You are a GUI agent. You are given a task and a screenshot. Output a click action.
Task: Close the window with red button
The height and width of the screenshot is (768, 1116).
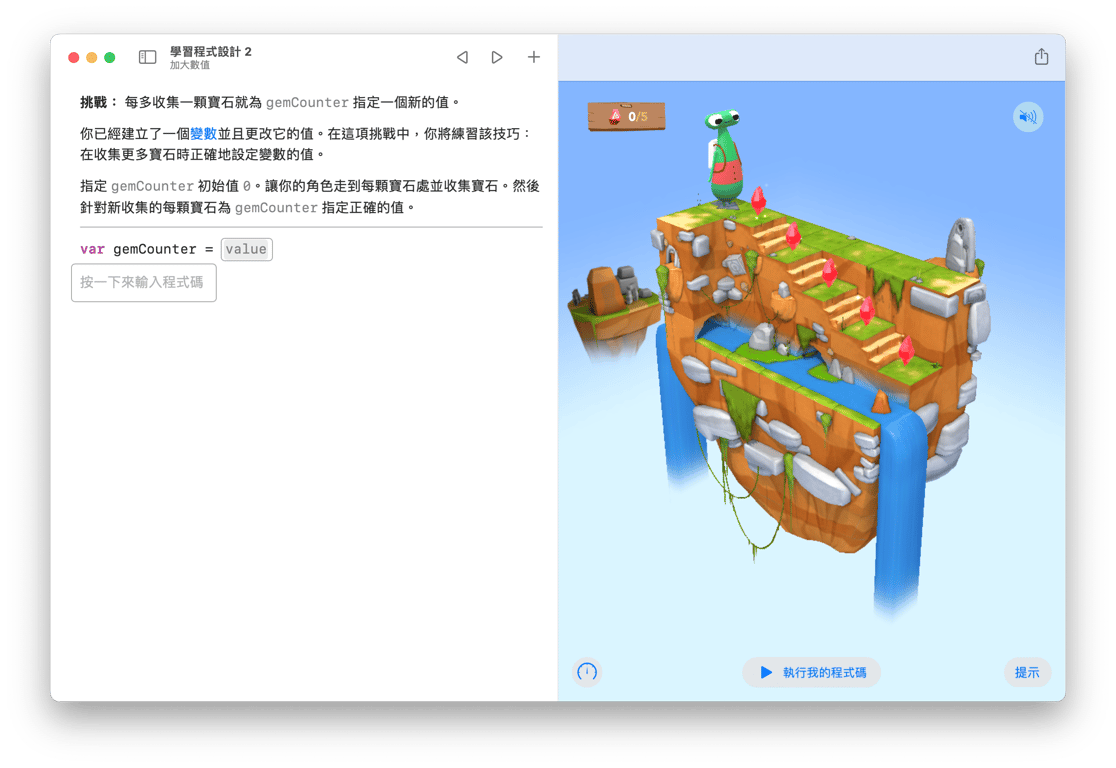73,57
